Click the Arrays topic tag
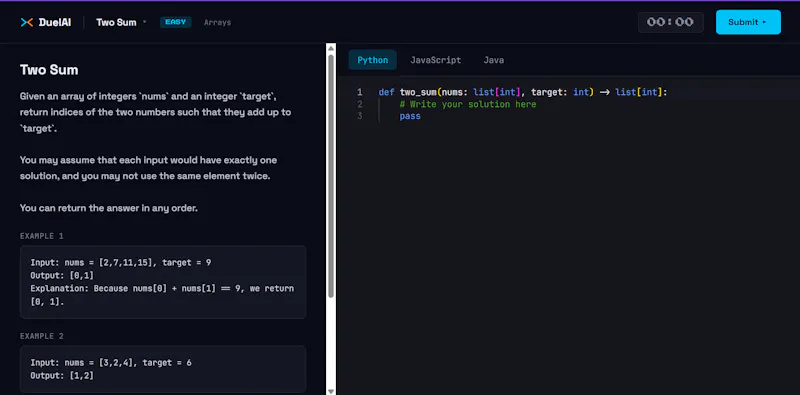Image resolution: width=800 pixels, height=395 pixels. click(217, 22)
